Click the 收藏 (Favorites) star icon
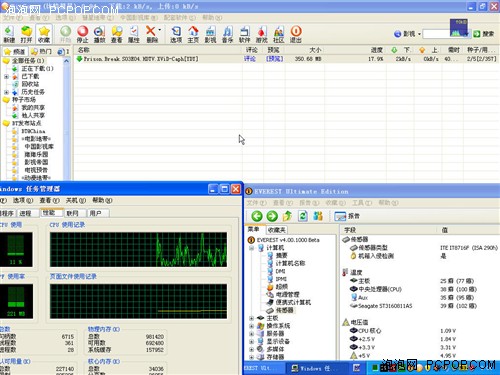The image size is (500, 375). coord(44,34)
